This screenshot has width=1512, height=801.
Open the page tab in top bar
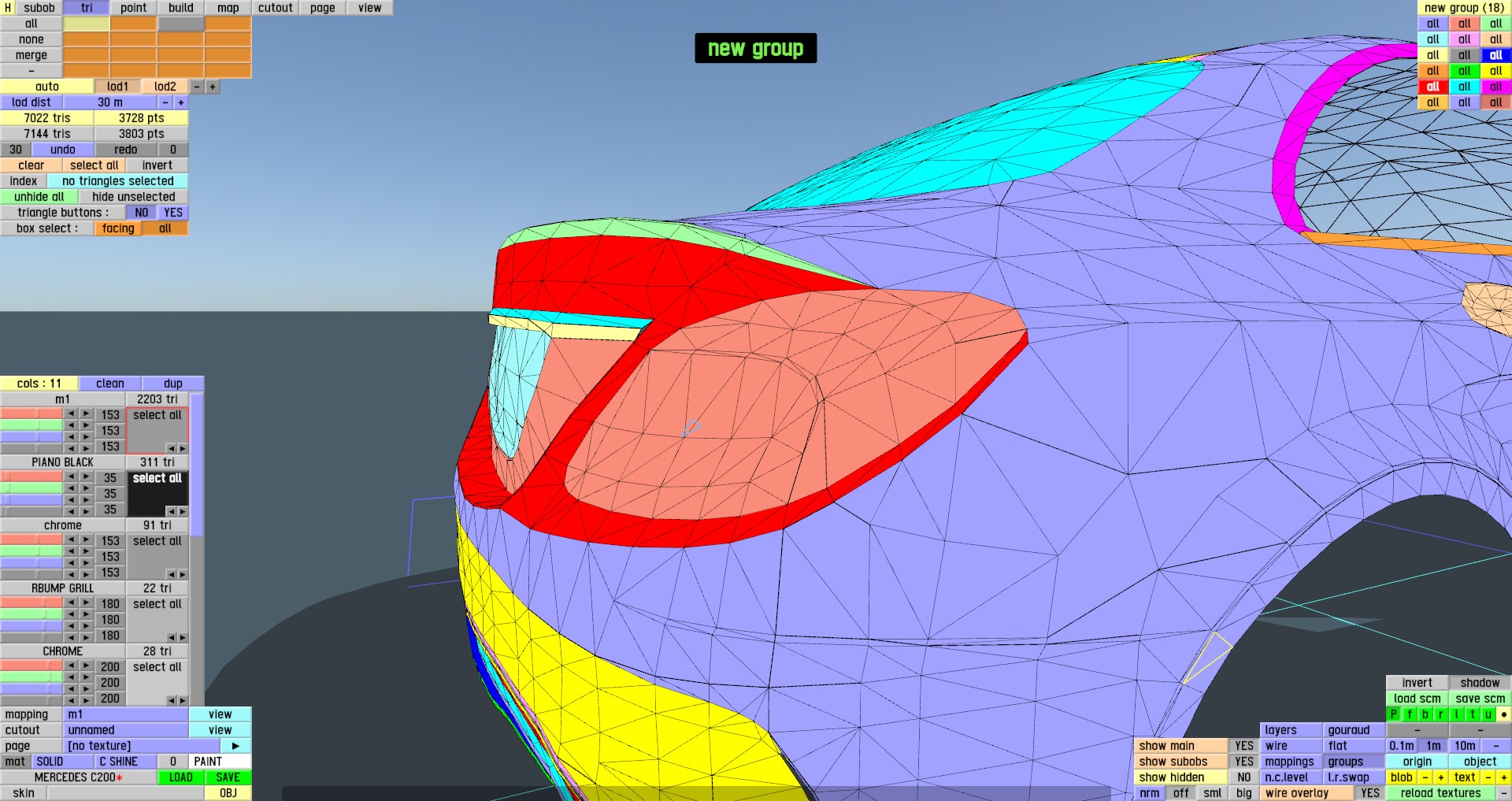click(323, 8)
